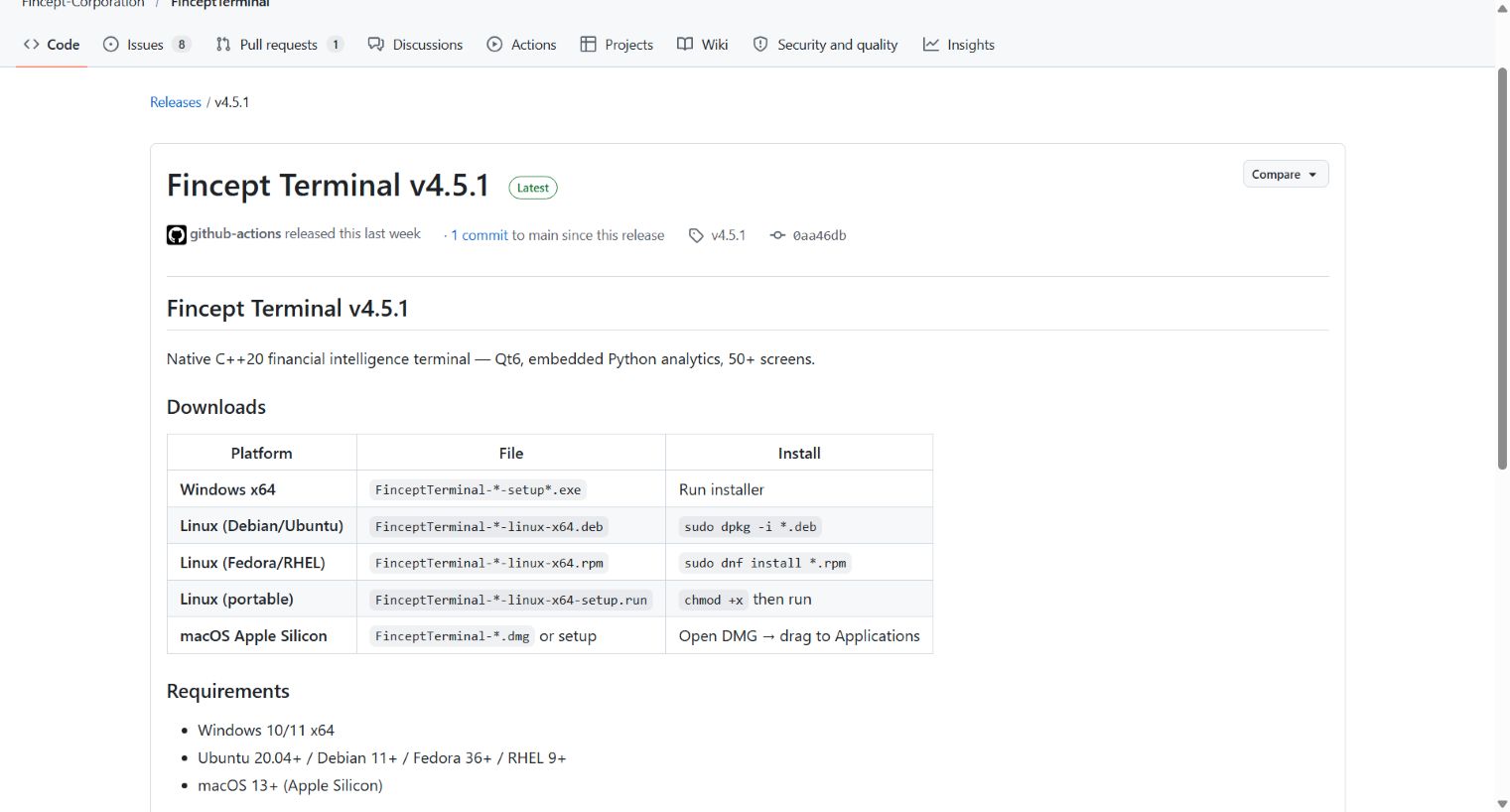Switch to the Actions tab
The width and height of the screenshot is (1510, 812).
tap(521, 45)
